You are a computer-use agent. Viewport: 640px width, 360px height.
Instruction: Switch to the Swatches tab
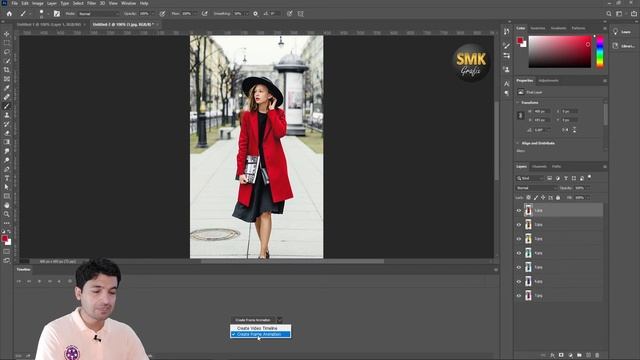coord(538,28)
